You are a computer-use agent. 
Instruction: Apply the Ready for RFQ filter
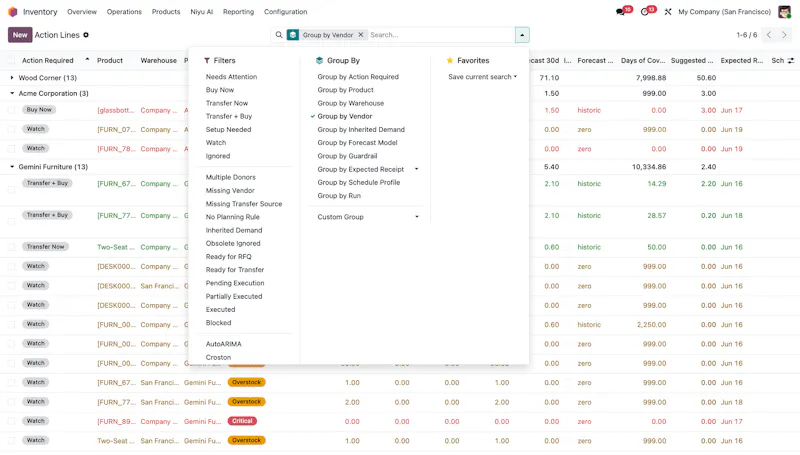(x=229, y=257)
